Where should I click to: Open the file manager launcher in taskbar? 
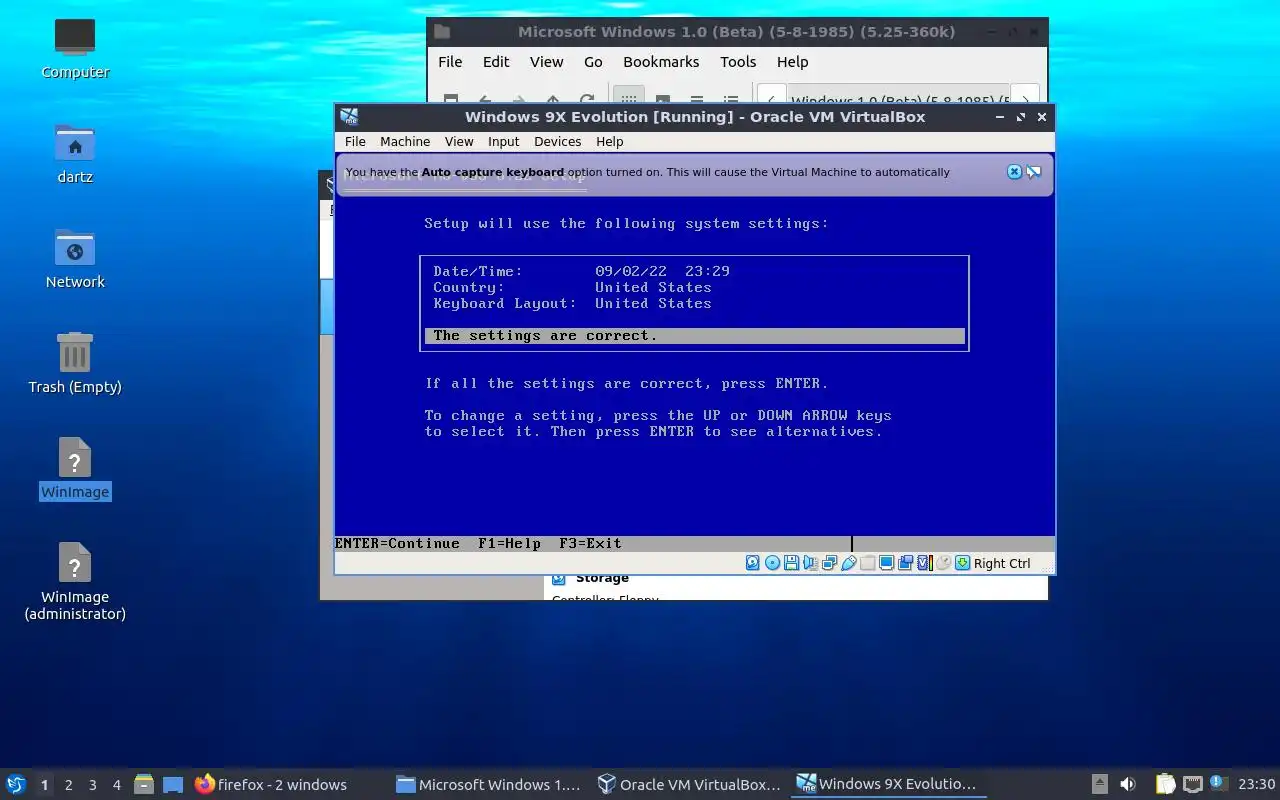[x=143, y=784]
